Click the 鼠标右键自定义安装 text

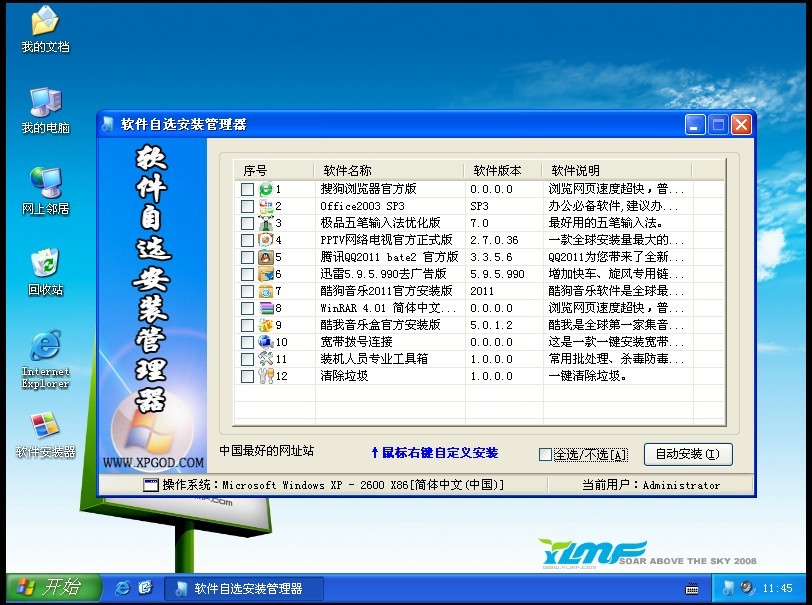pyautogui.click(x=435, y=453)
